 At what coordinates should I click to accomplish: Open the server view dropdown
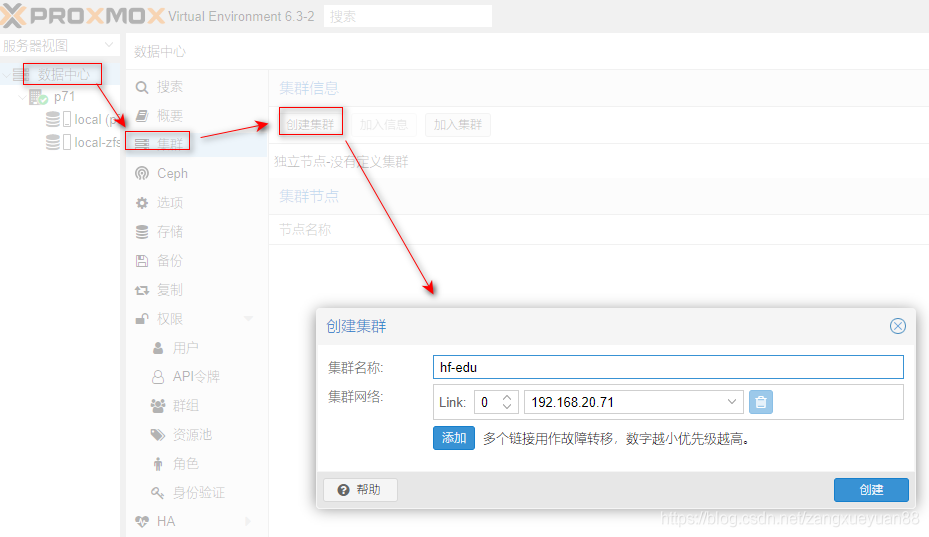coord(109,45)
